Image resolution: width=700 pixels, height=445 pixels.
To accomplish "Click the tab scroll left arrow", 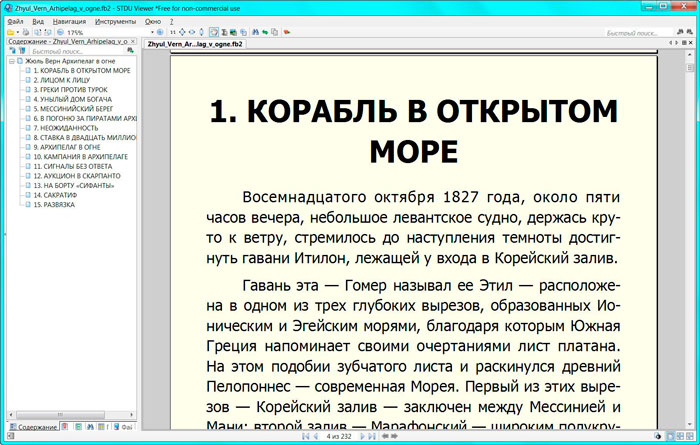I will pos(671,43).
